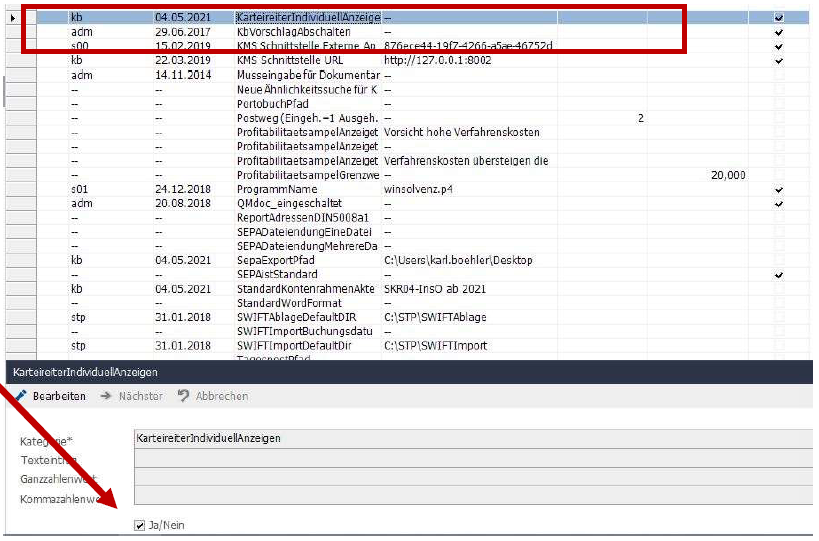819x541 pixels.
Task: Toggle checkbox in SEPAistStandard row
Action: [x=779, y=275]
